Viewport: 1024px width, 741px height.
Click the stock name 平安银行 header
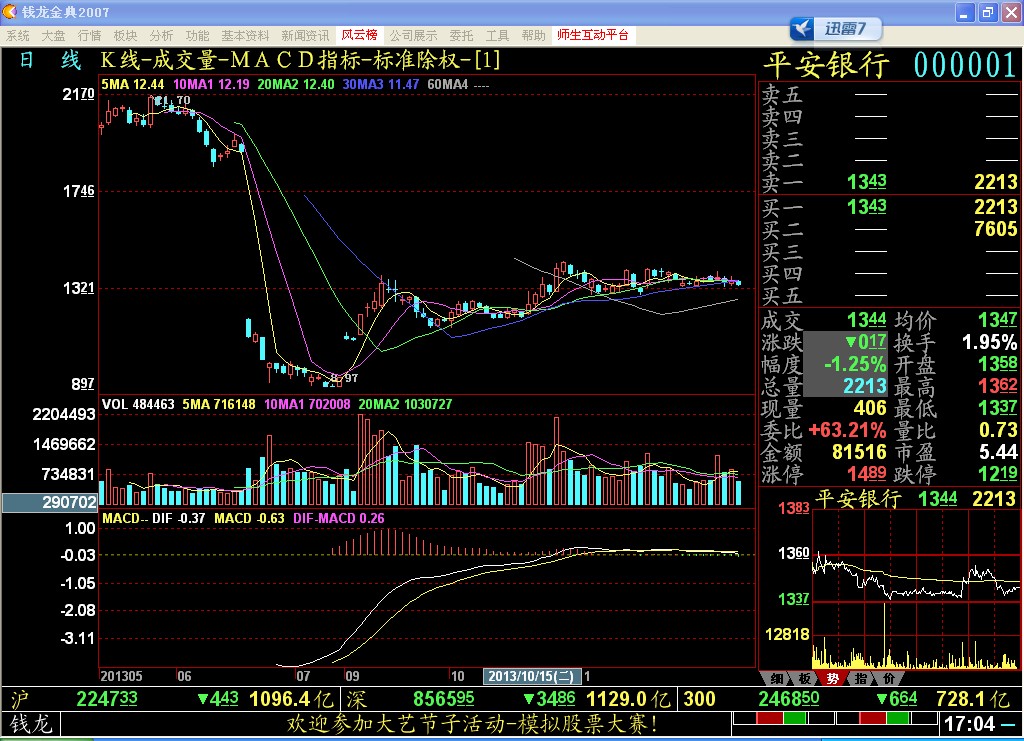click(827, 65)
